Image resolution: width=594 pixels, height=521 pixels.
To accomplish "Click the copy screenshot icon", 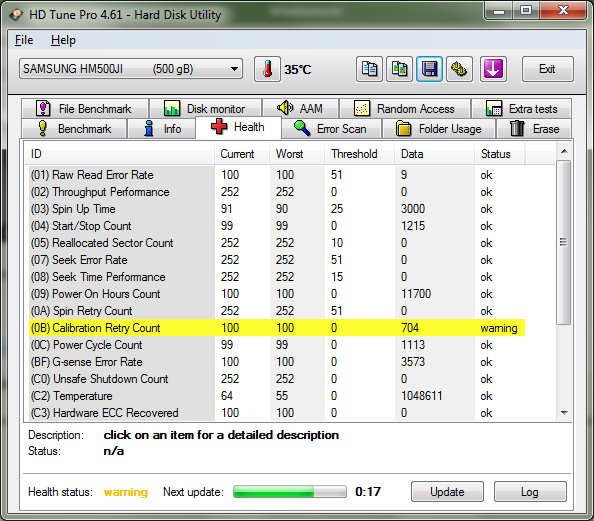I will (399, 69).
